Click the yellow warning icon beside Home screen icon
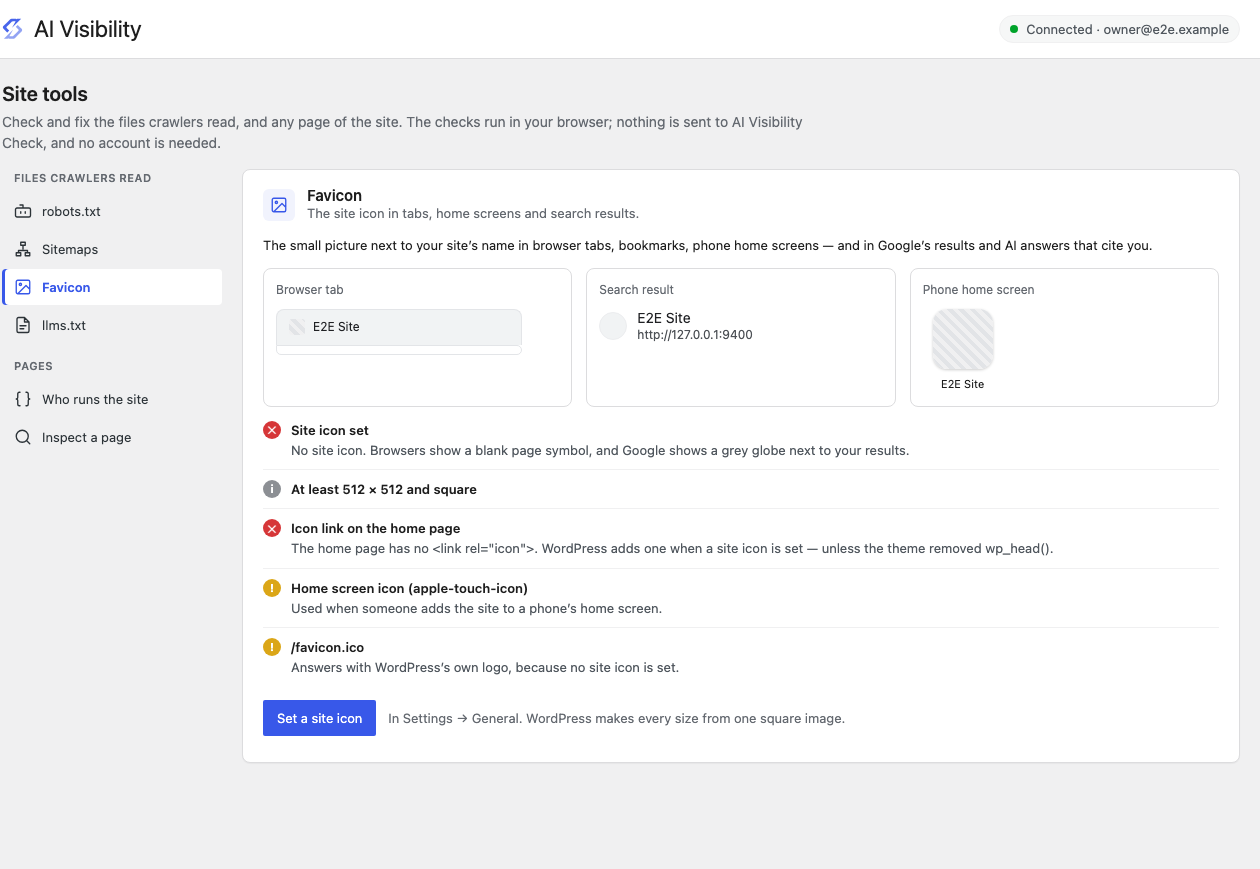1260x869 pixels. point(272,588)
